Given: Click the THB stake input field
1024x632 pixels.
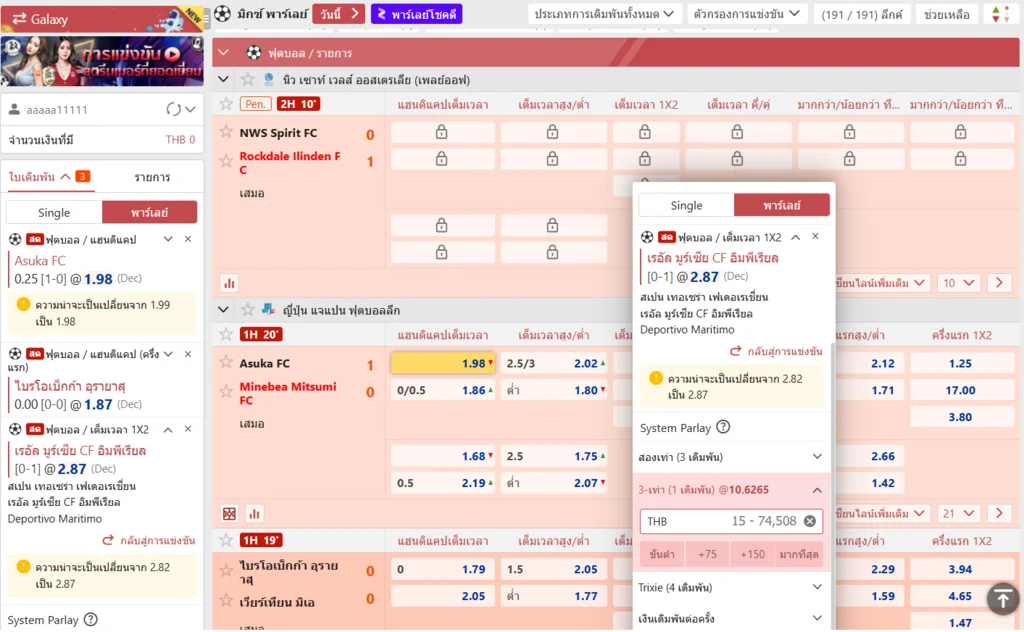Looking at the screenshot, I should (720, 521).
